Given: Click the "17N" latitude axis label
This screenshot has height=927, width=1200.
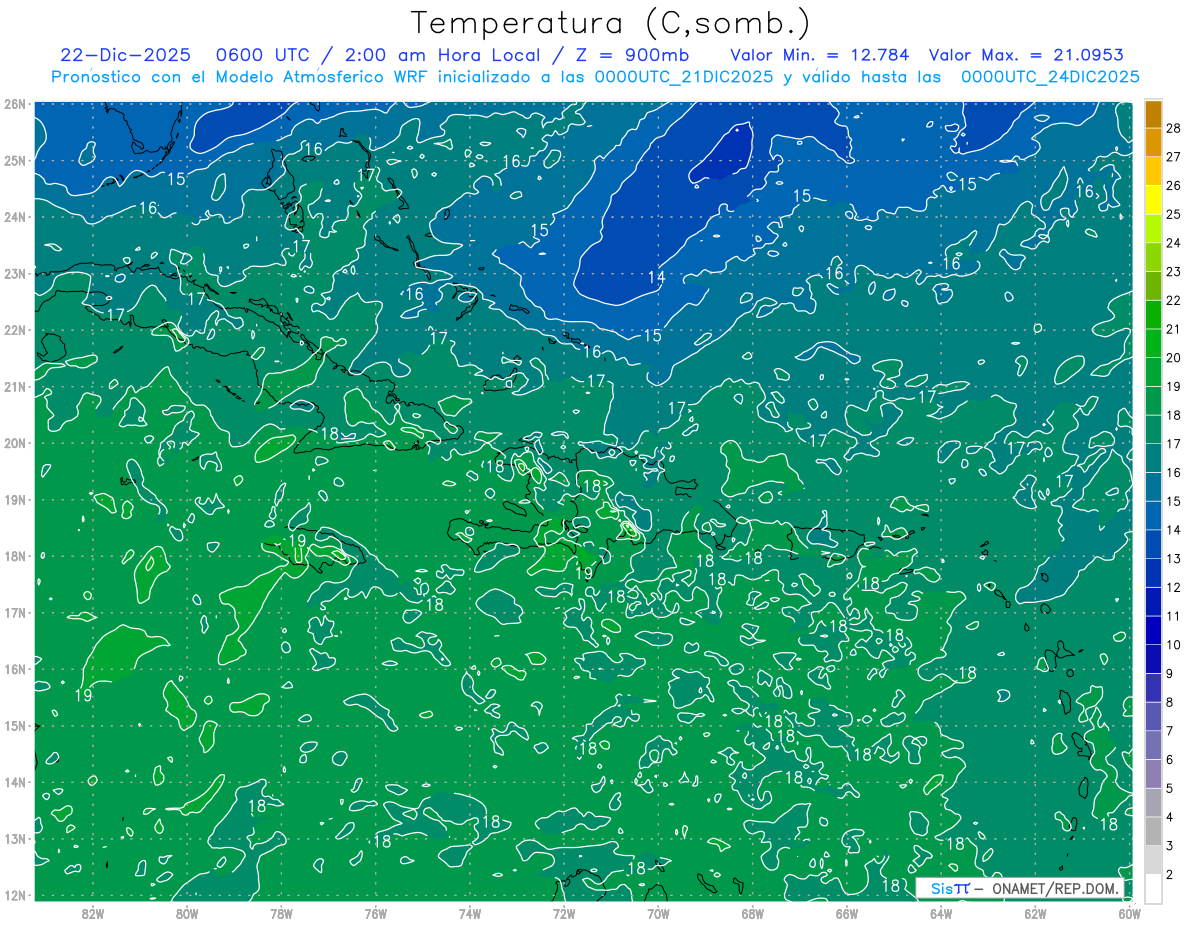Looking at the screenshot, I should coord(15,612).
